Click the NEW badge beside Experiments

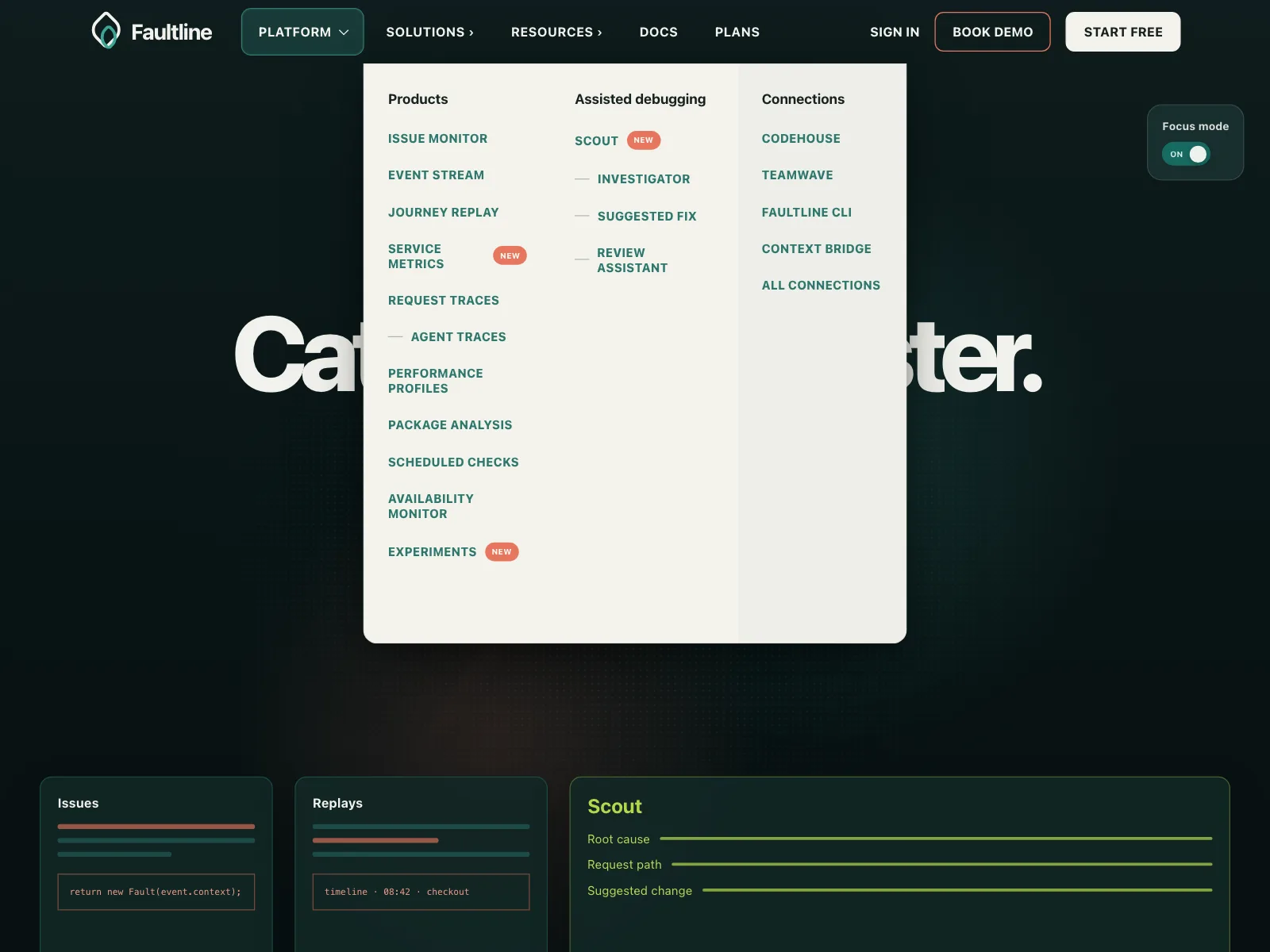tap(502, 551)
